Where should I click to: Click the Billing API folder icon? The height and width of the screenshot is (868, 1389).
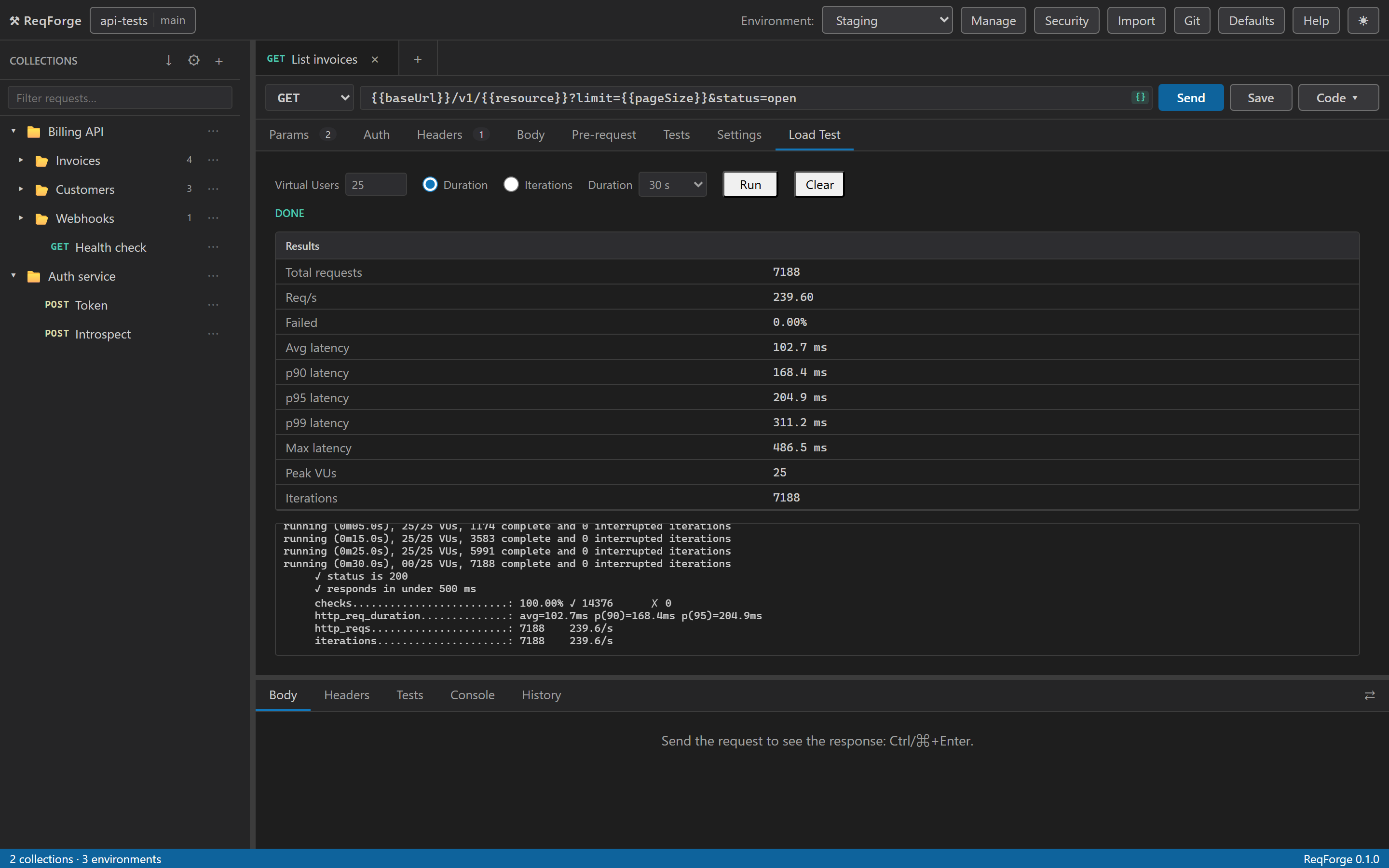pos(34,132)
